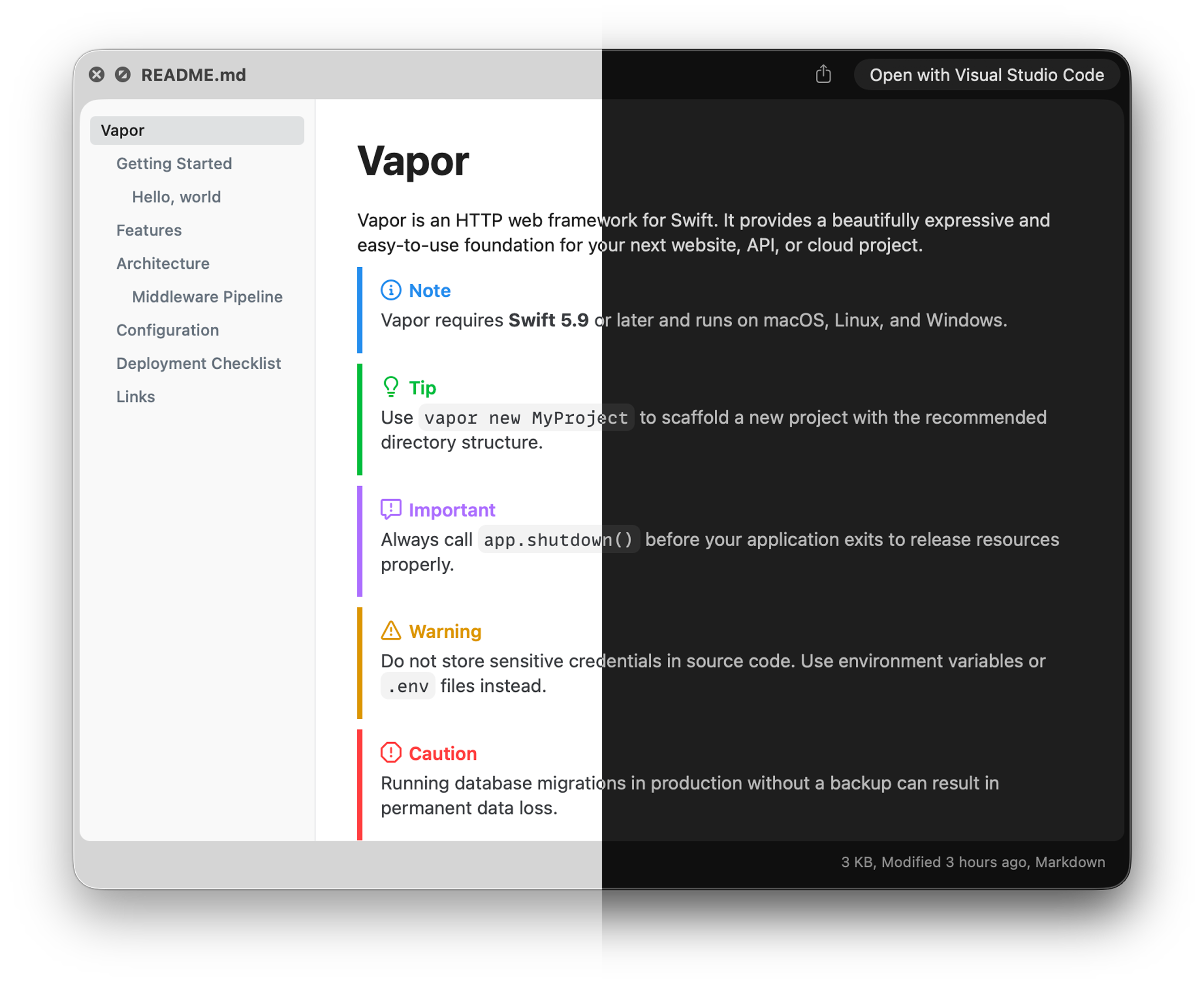This screenshot has width=1204, height=986.
Task: Click the read-only icon beside README.md
Action: coord(123,74)
